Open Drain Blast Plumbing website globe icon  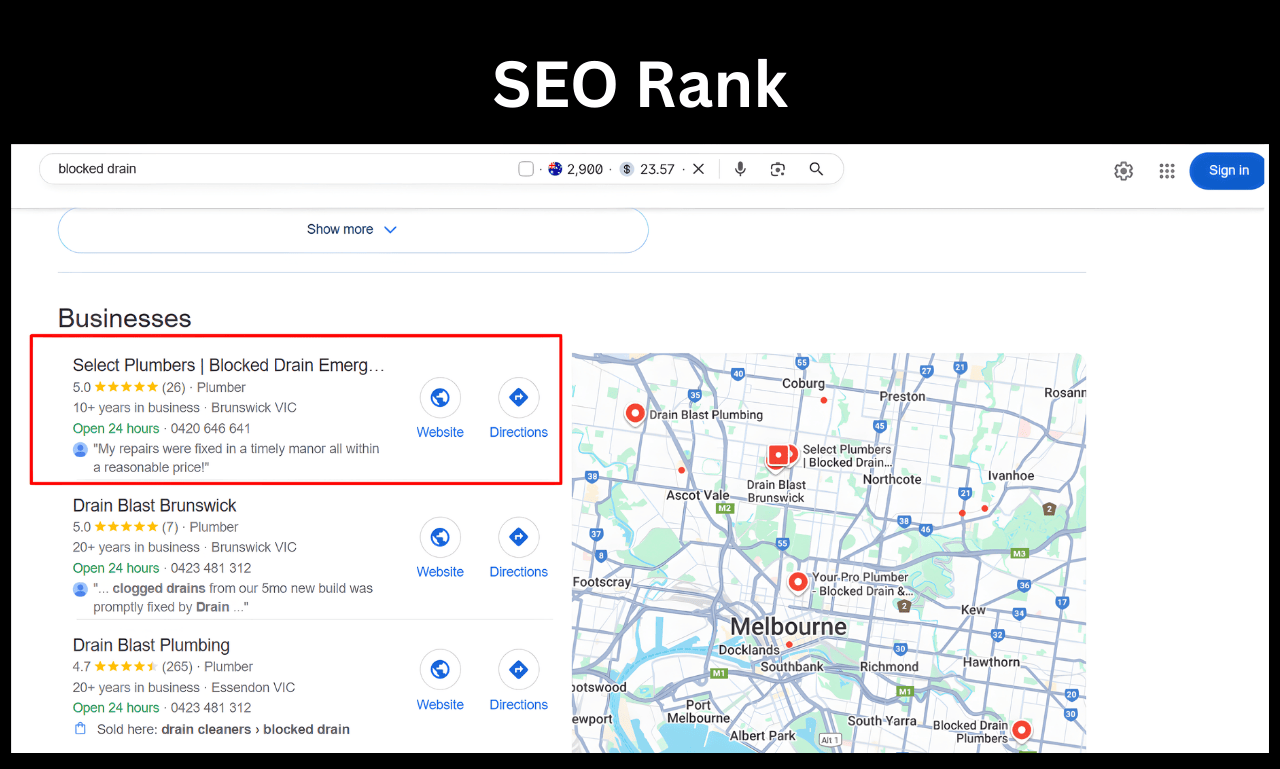click(x=440, y=670)
